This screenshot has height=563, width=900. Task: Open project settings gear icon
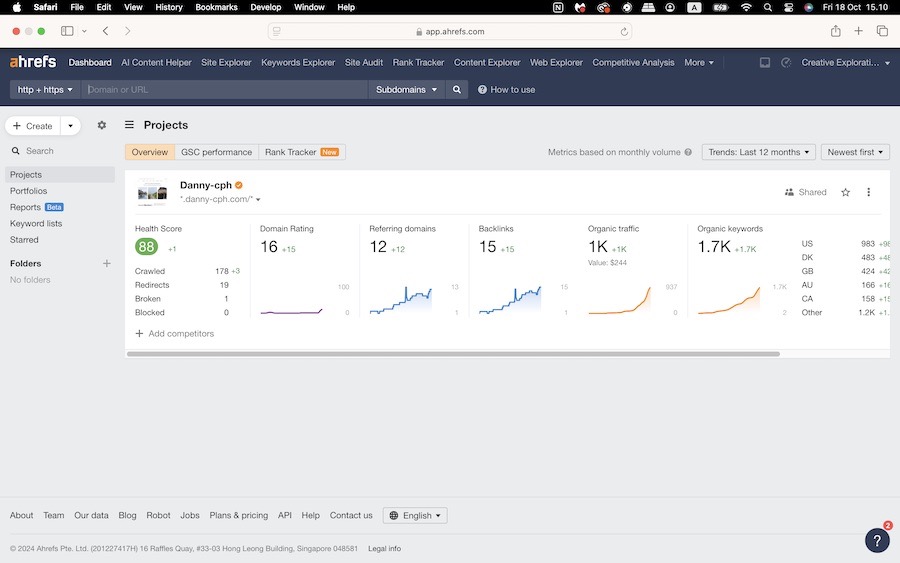coord(101,126)
